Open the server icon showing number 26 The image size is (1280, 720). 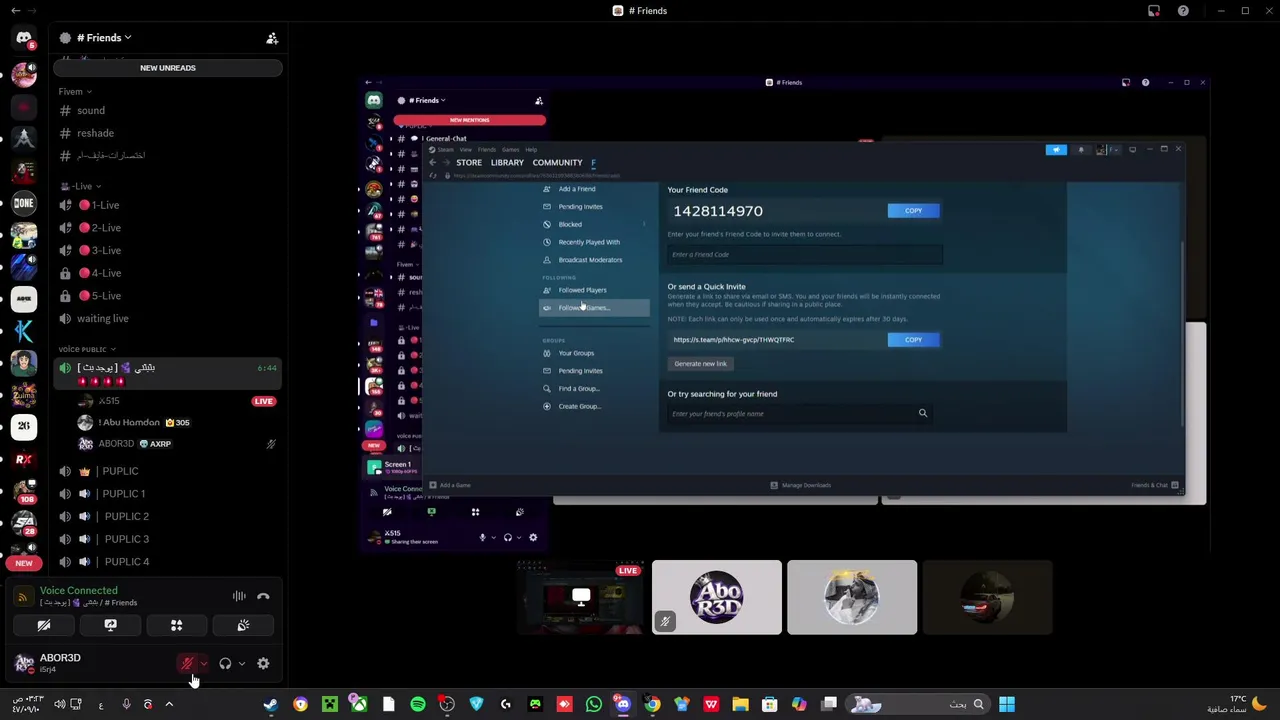[24, 426]
